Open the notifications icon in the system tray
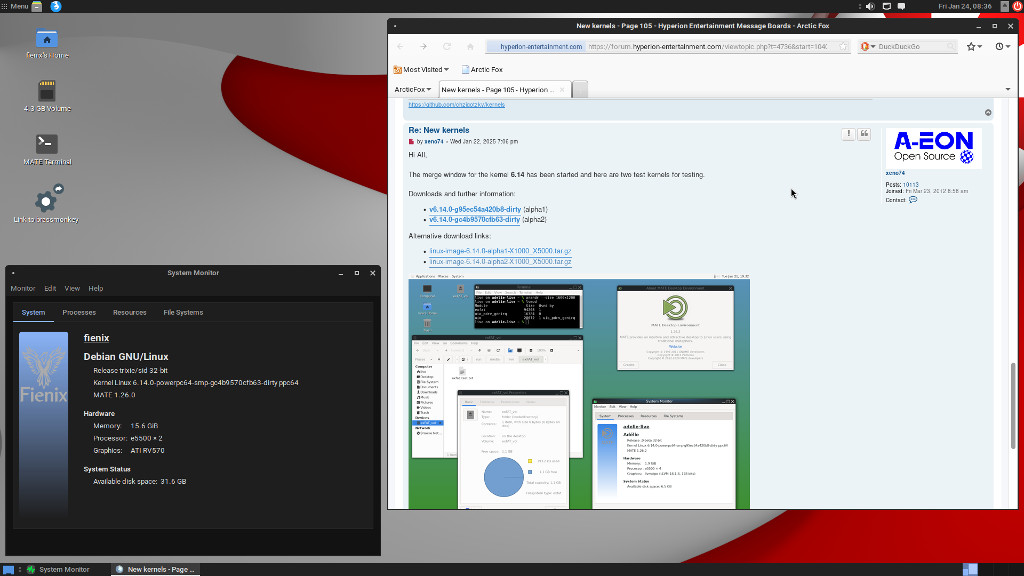Screen dimensions: 1024x576 pyautogui.click(x=901, y=7)
